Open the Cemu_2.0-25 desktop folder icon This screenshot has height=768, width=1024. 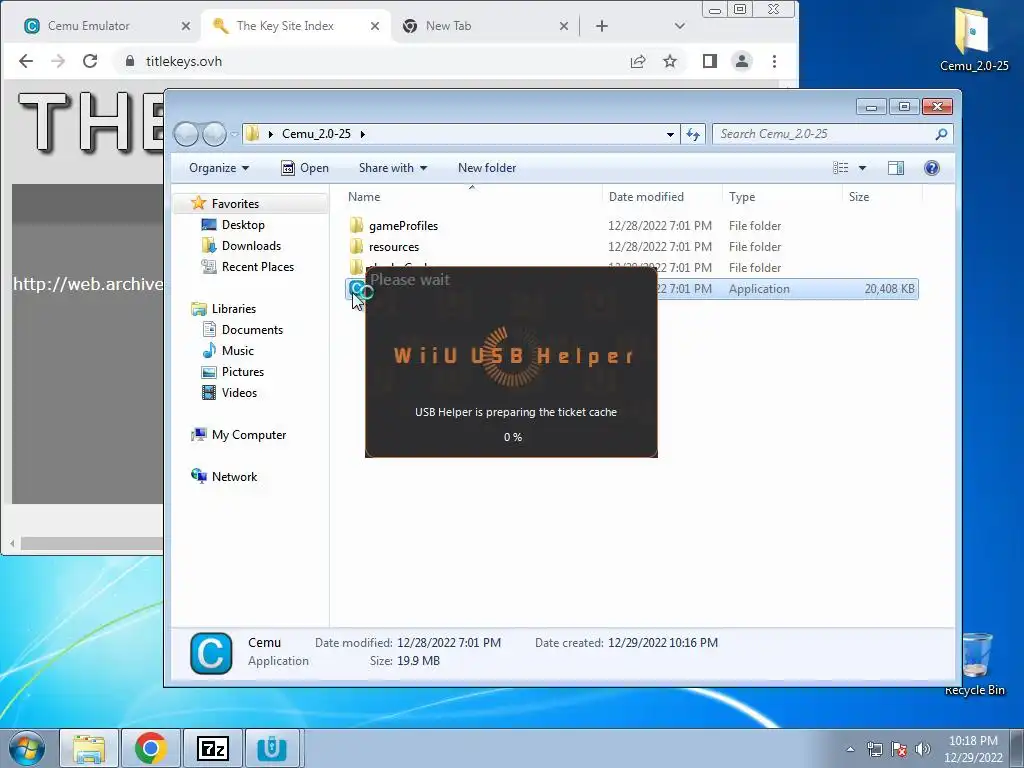(973, 38)
